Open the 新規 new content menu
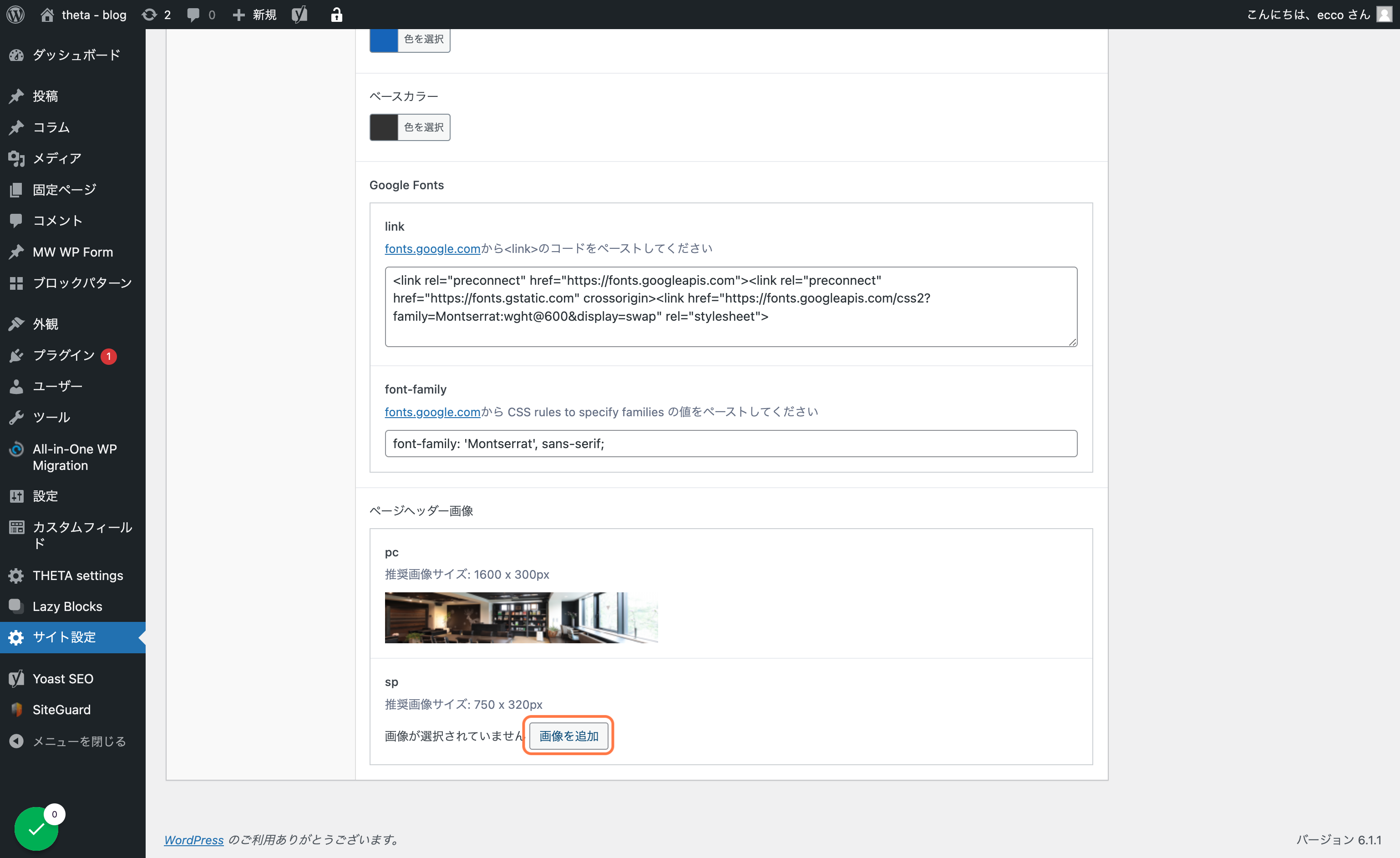This screenshot has height=858, width=1400. click(254, 15)
